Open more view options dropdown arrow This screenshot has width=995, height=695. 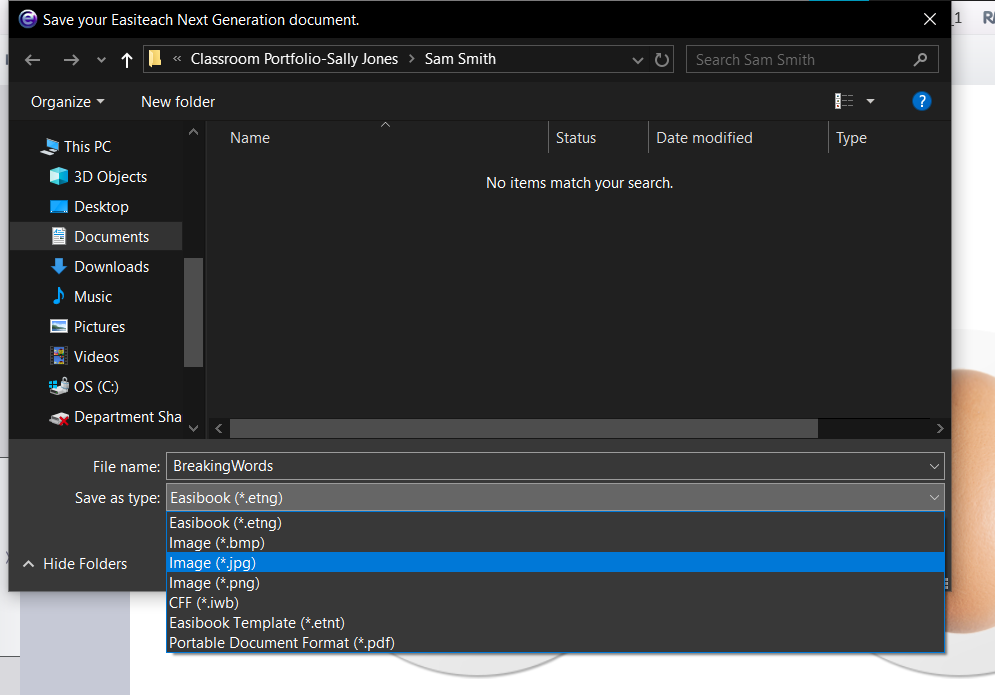871,101
